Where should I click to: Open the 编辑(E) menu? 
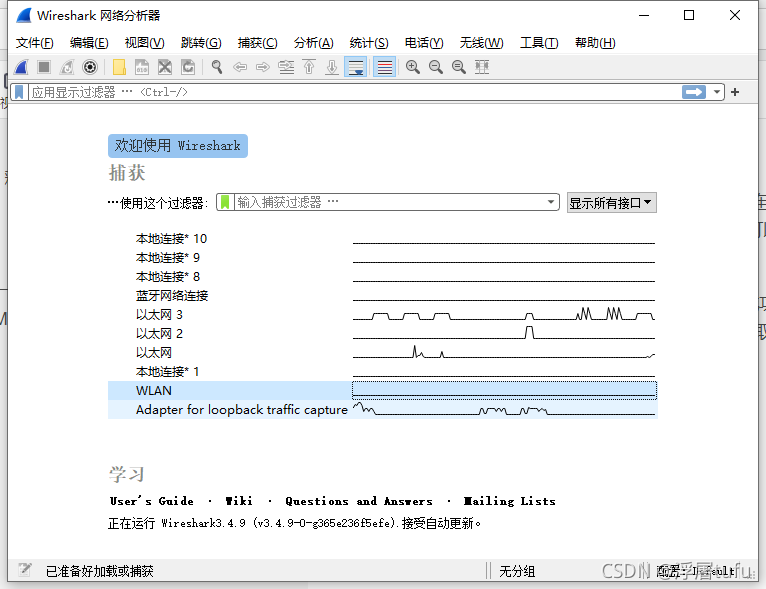(x=89, y=43)
